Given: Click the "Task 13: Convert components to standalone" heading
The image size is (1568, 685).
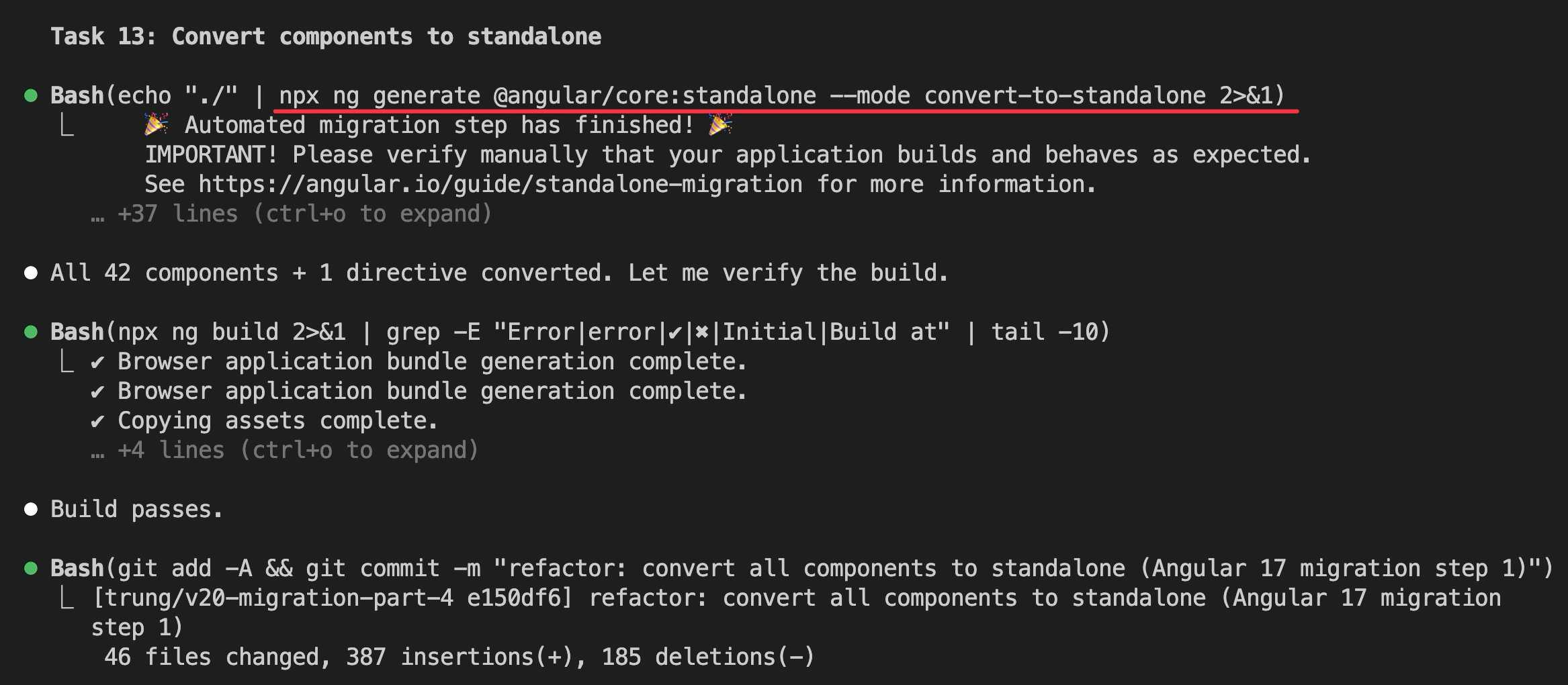Looking at the screenshot, I should point(326,36).
